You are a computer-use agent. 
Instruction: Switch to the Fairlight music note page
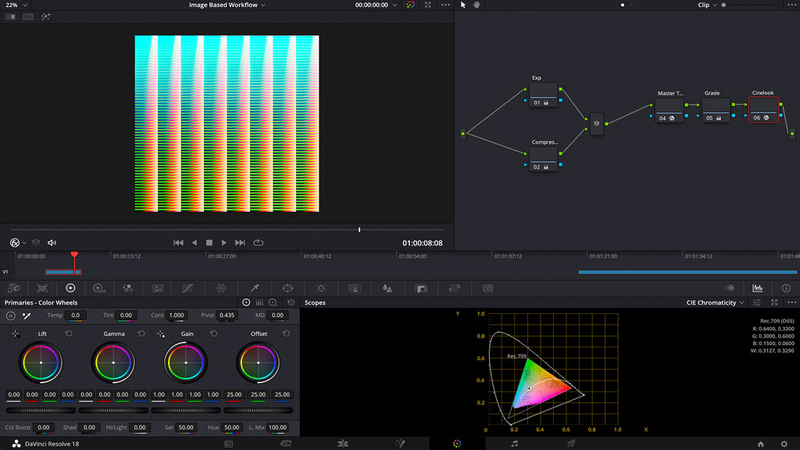514,442
